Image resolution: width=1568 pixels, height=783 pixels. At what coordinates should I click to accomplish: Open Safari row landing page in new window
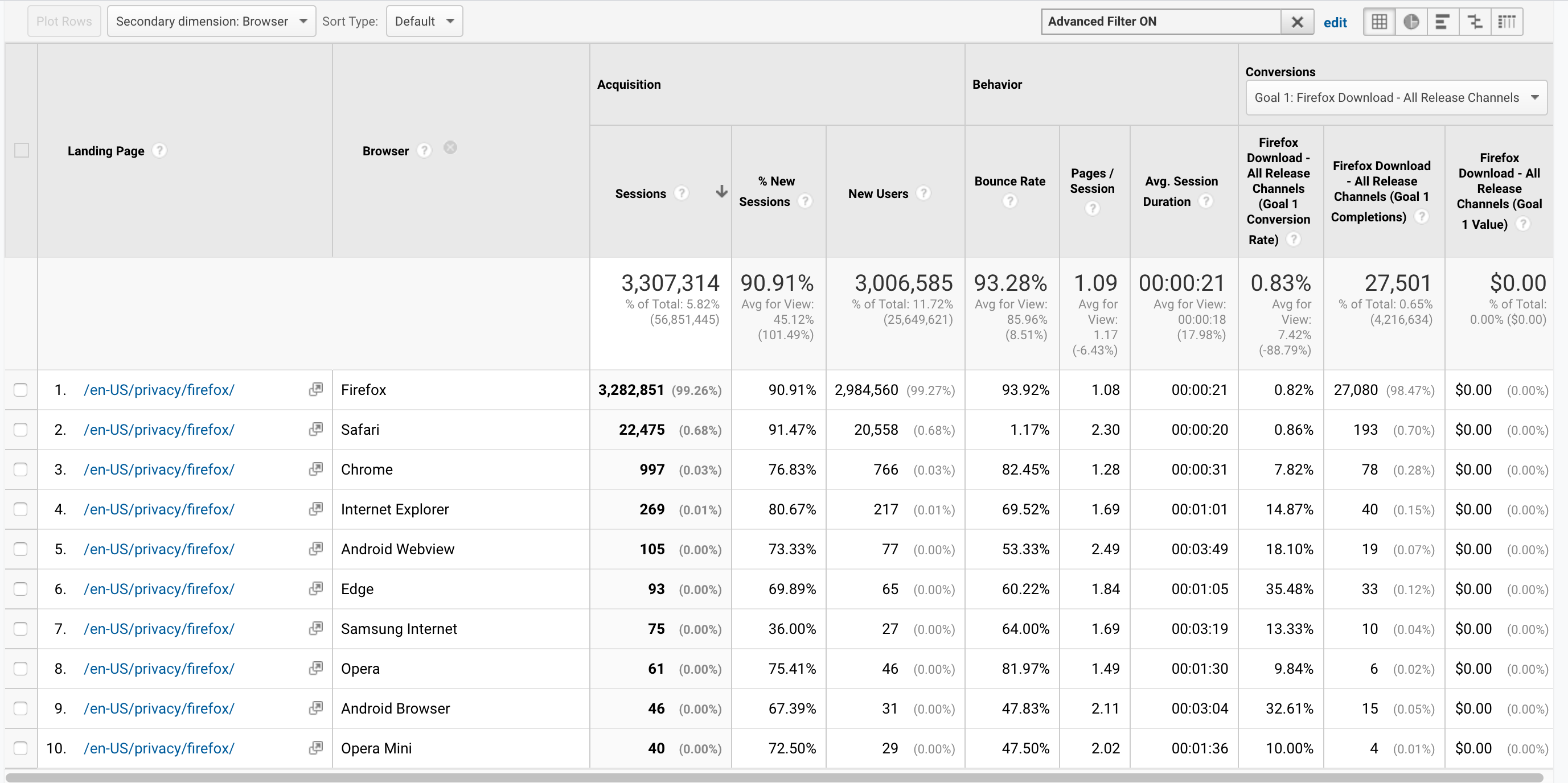click(x=315, y=430)
